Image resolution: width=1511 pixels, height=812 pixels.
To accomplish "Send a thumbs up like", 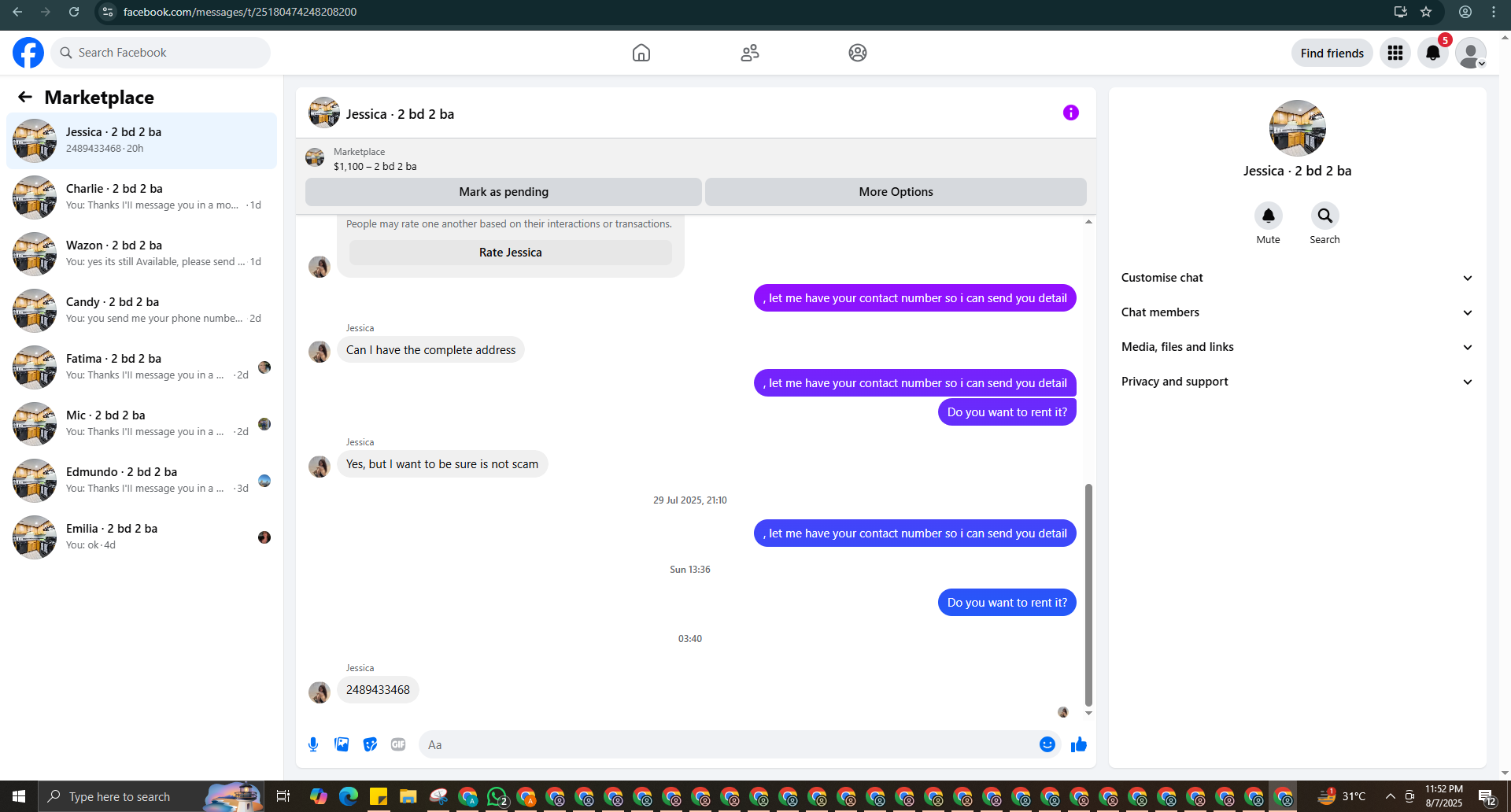I will (1079, 744).
